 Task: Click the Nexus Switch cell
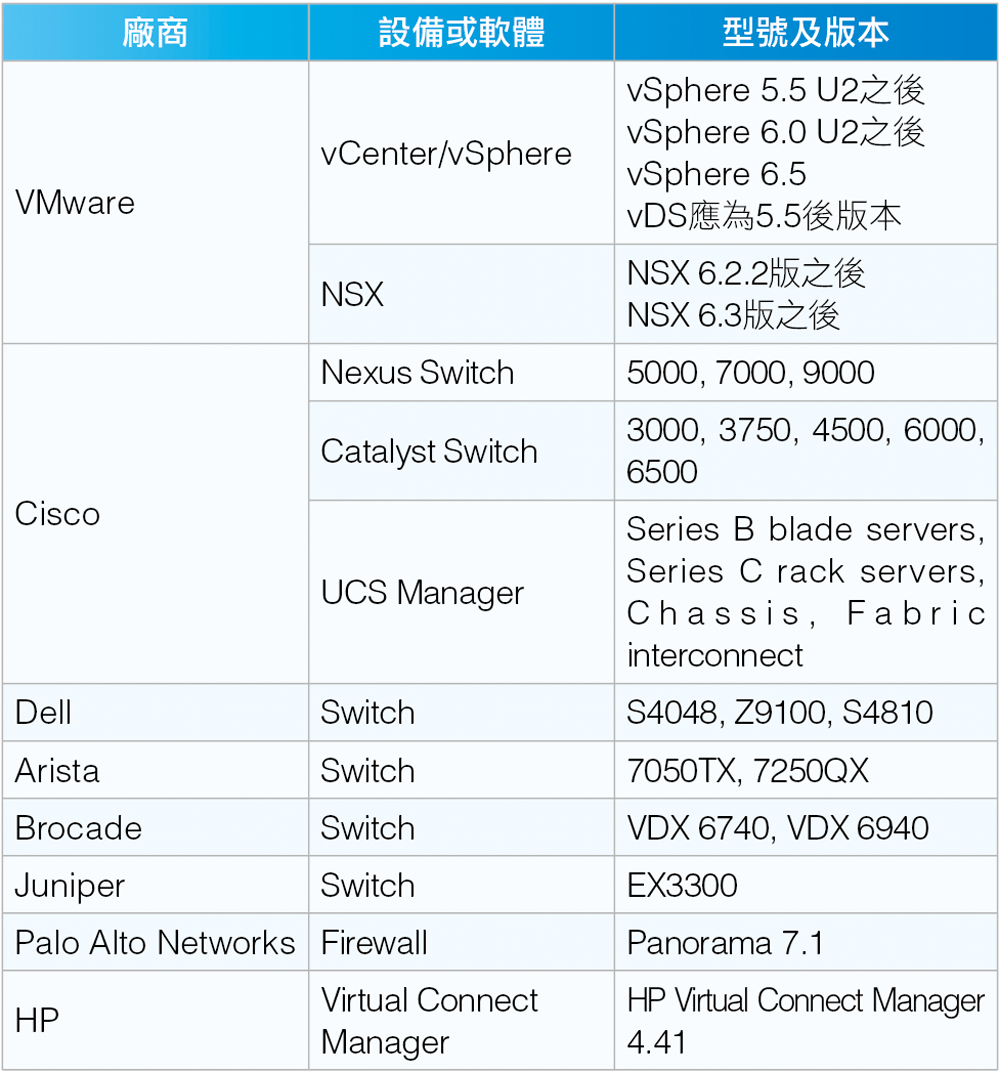tap(461, 373)
